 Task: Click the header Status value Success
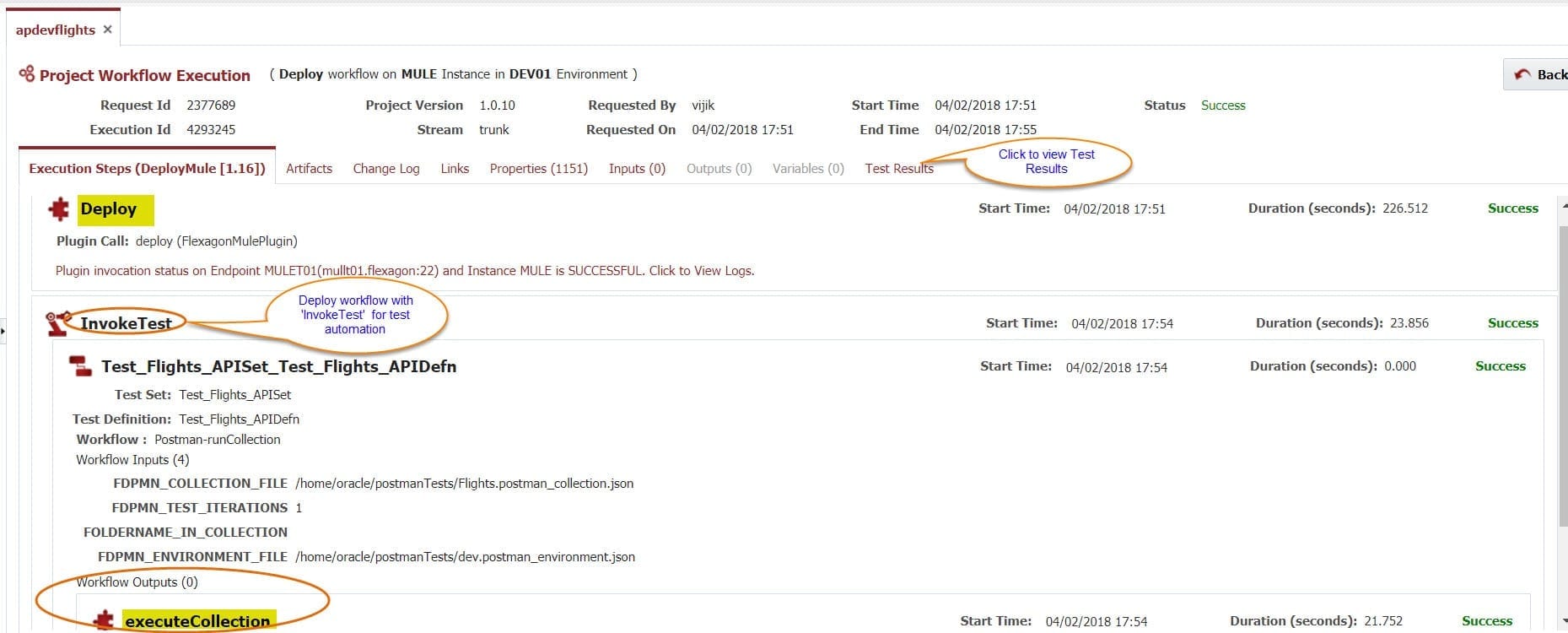coord(1223,105)
